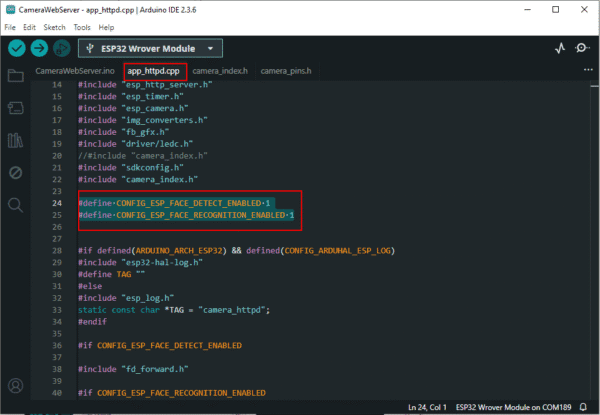600x415 pixels.
Task: Open the tab overflow three-dot menu
Action: 585,71
